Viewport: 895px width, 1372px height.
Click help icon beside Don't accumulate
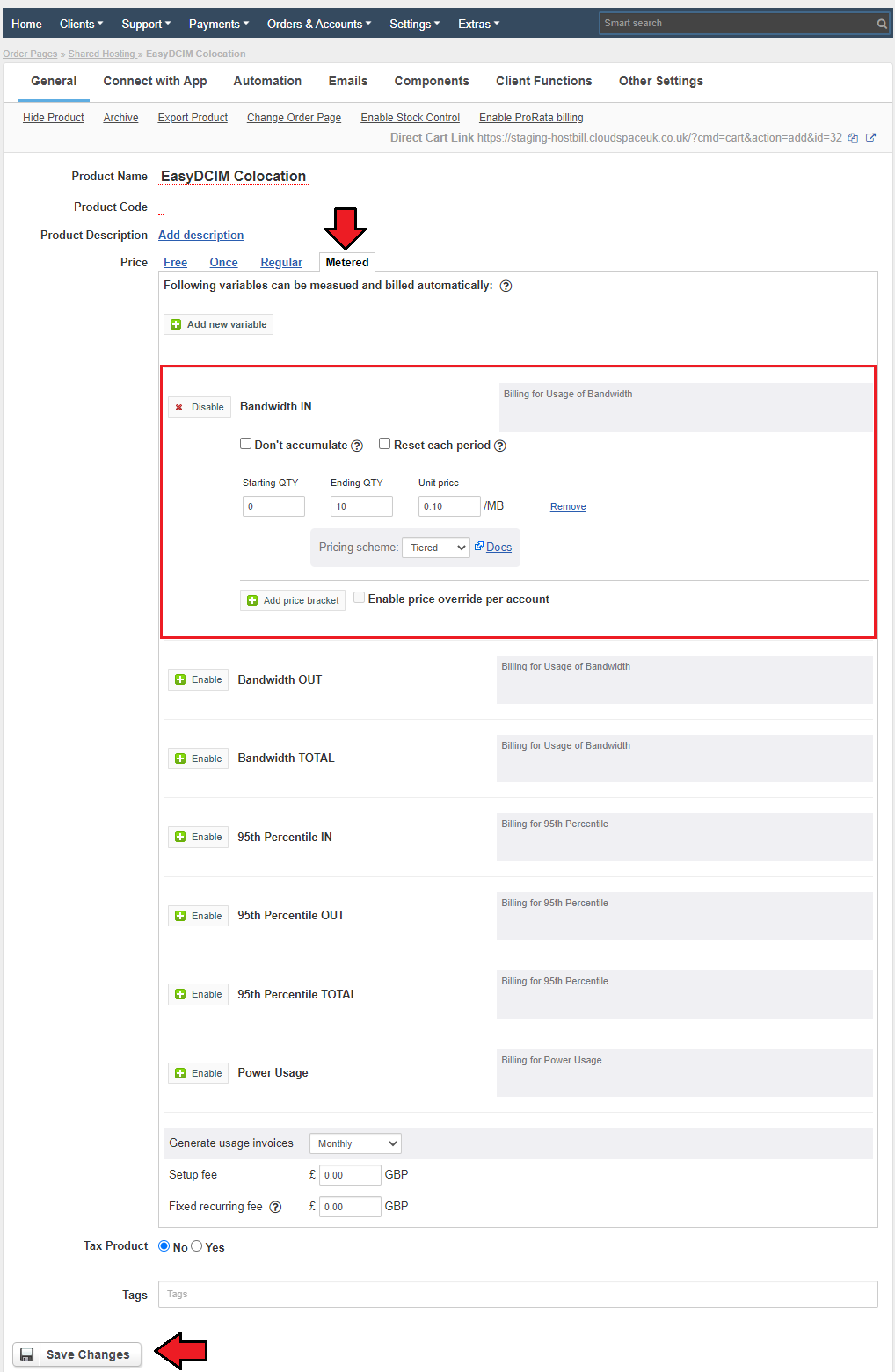point(357,446)
